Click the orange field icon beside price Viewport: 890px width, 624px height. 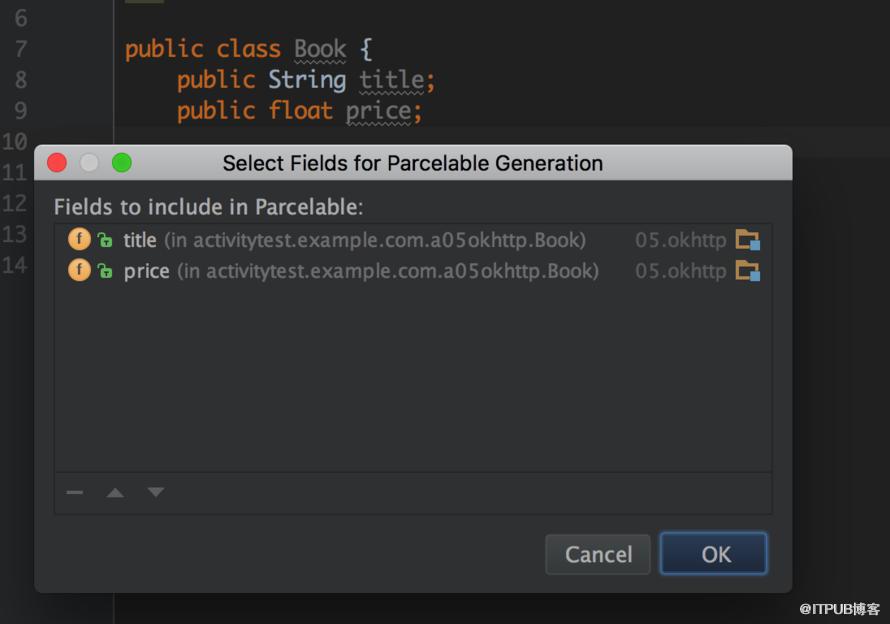click(79, 270)
